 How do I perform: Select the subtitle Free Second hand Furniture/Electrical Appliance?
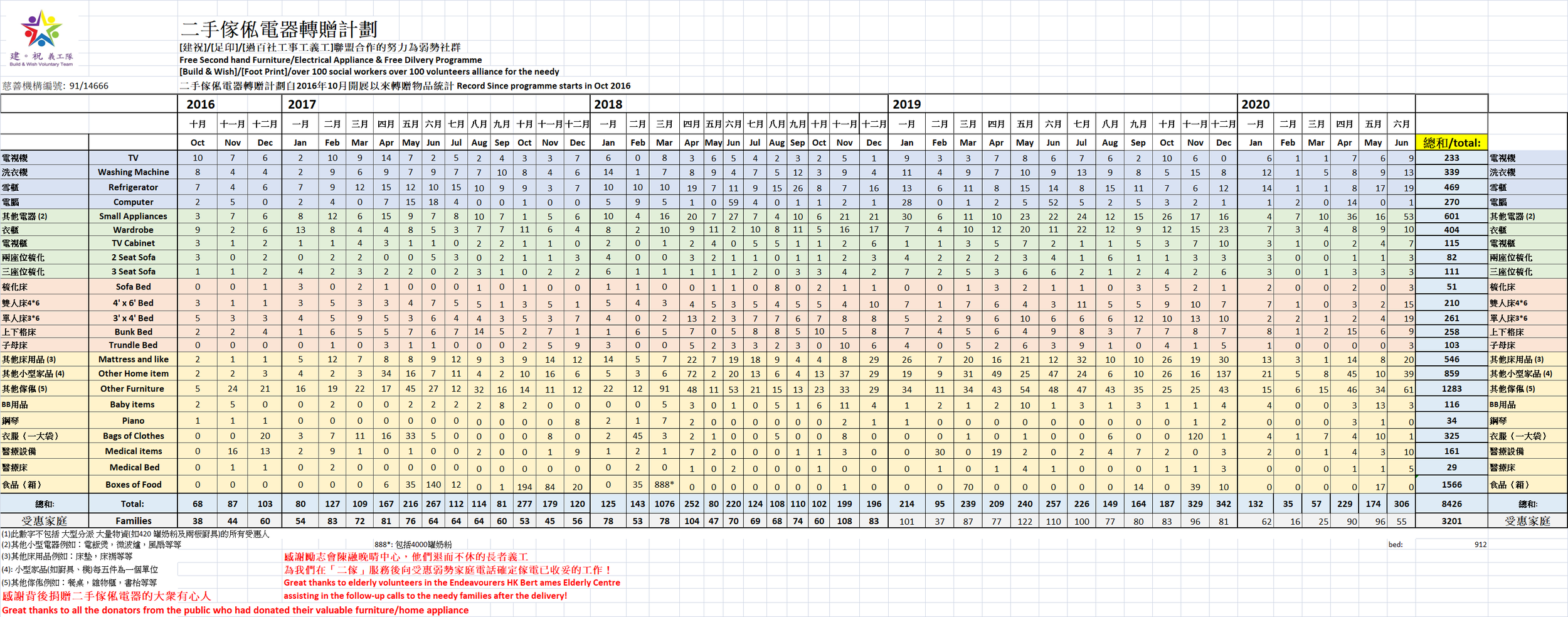(x=331, y=60)
